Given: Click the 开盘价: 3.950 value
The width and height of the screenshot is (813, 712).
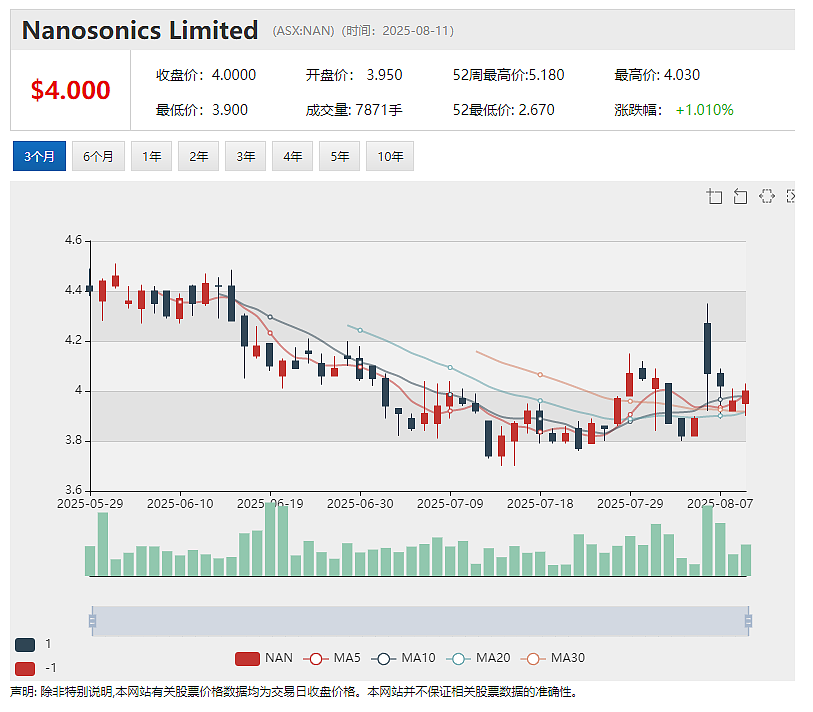Looking at the screenshot, I should 354,75.
